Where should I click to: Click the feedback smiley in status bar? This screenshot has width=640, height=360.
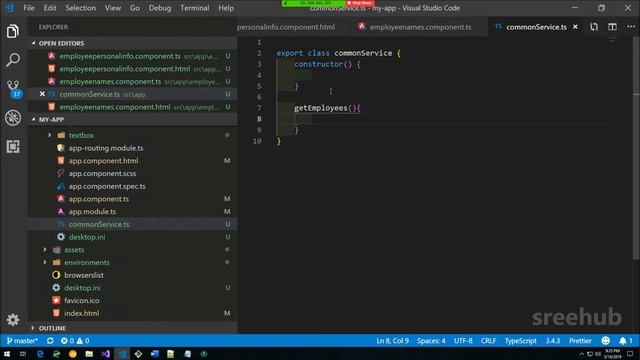[605, 340]
